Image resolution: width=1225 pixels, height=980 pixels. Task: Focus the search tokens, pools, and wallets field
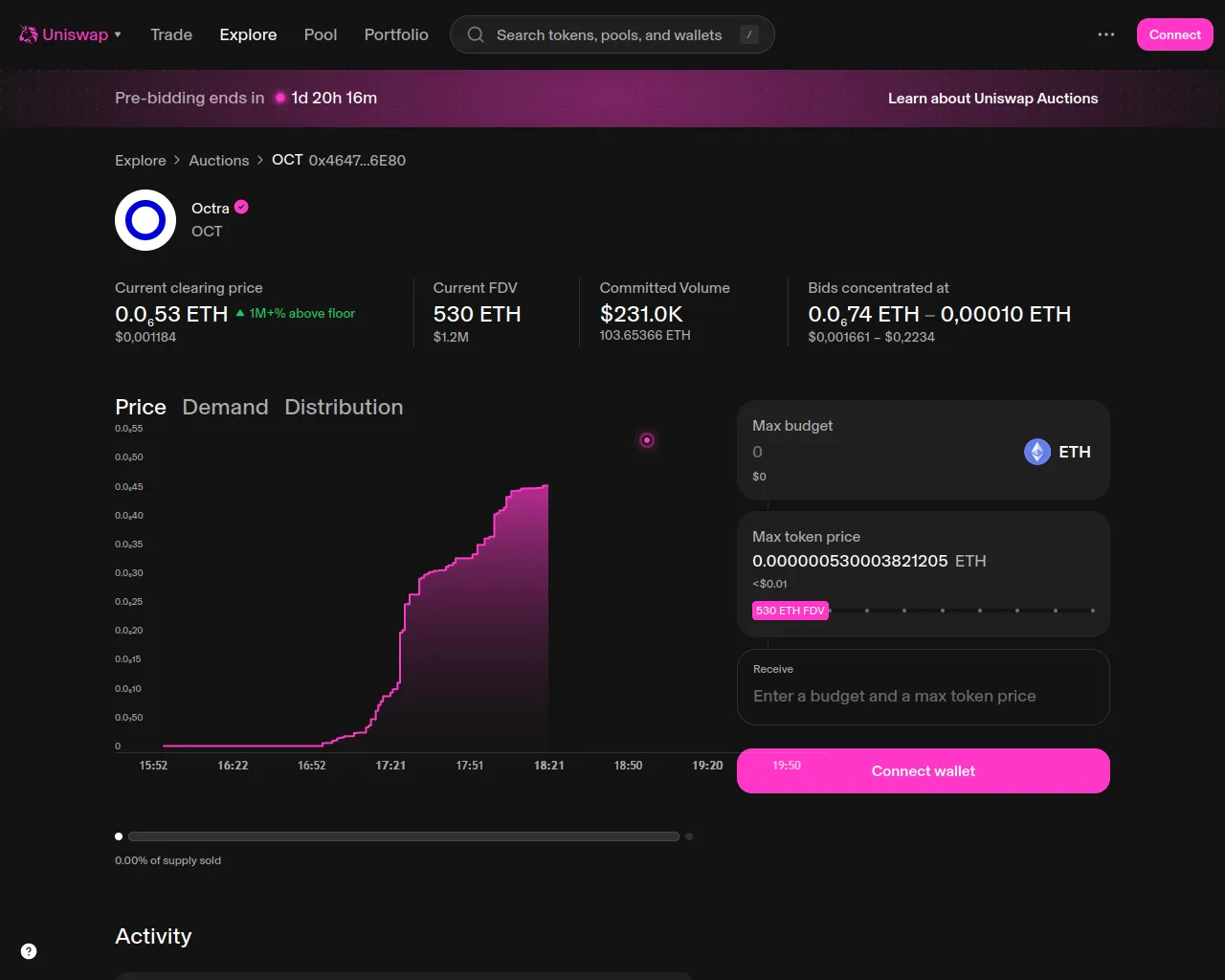pos(612,34)
